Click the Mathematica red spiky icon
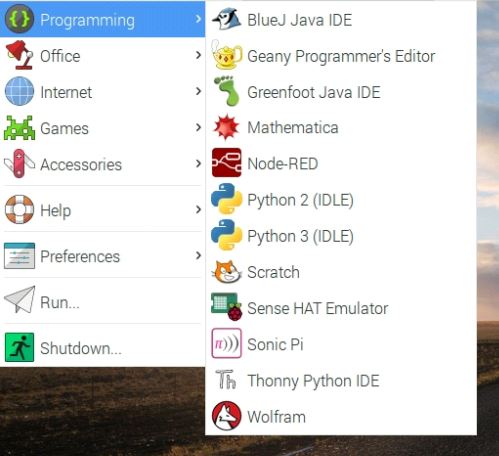Image resolution: width=499 pixels, height=456 pixels. coord(226,127)
